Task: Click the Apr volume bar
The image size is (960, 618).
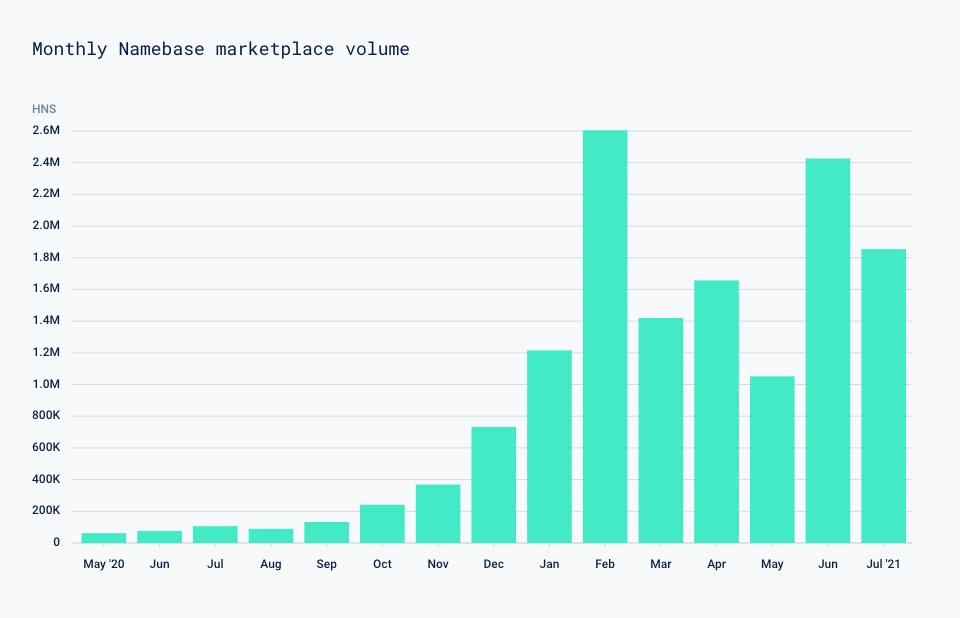Action: tap(716, 412)
